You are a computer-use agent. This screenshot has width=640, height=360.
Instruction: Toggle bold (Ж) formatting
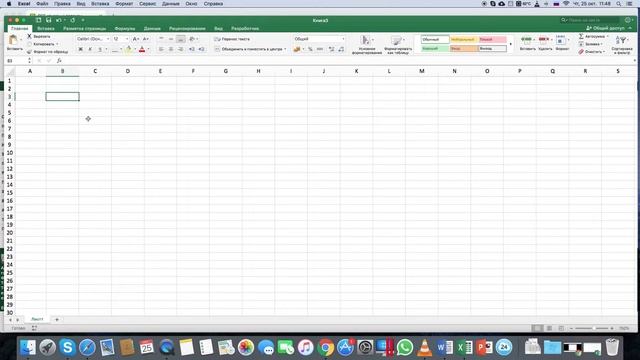(80, 49)
